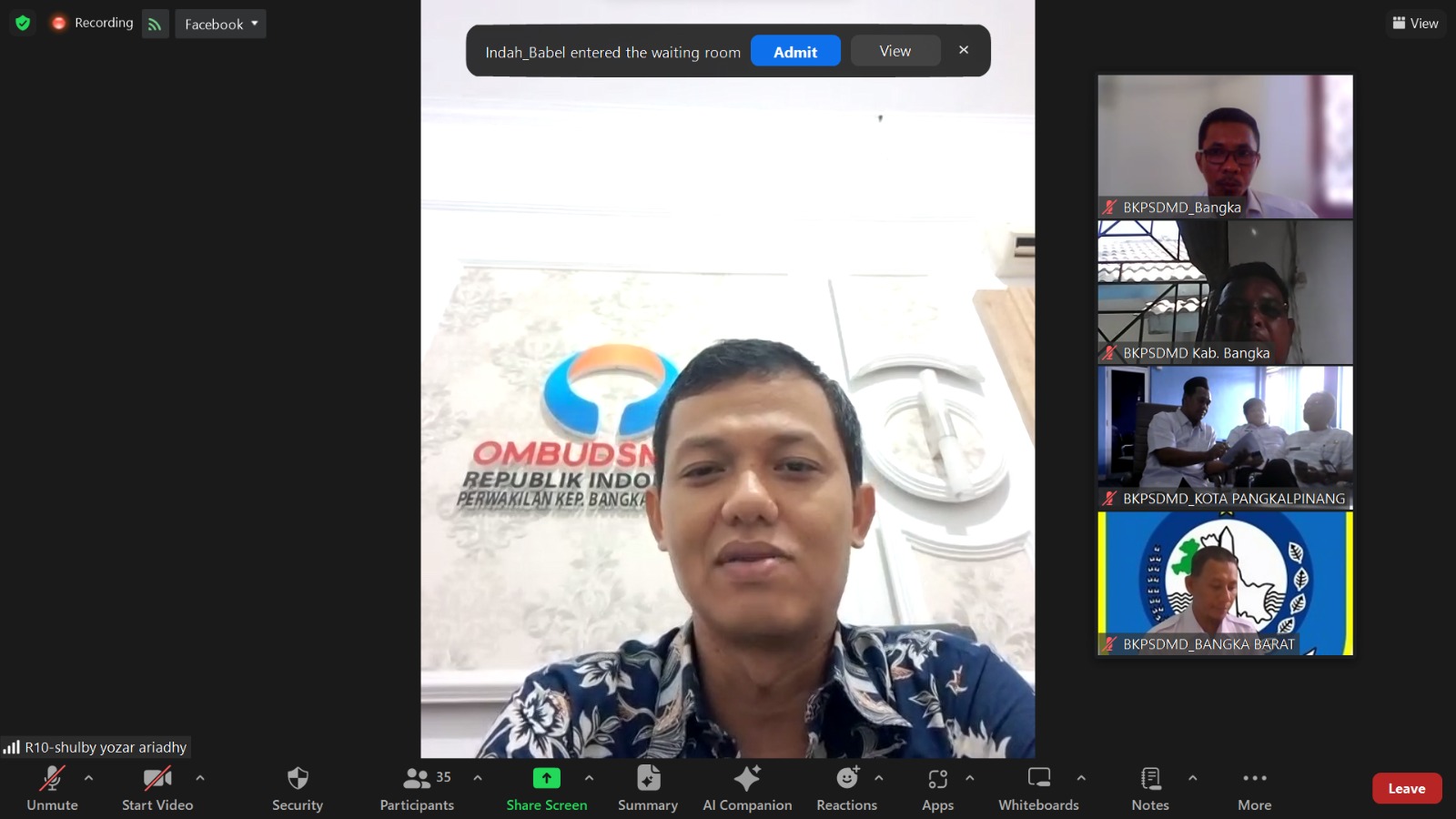Open Whiteboards
1456x819 pixels.
1038,779
